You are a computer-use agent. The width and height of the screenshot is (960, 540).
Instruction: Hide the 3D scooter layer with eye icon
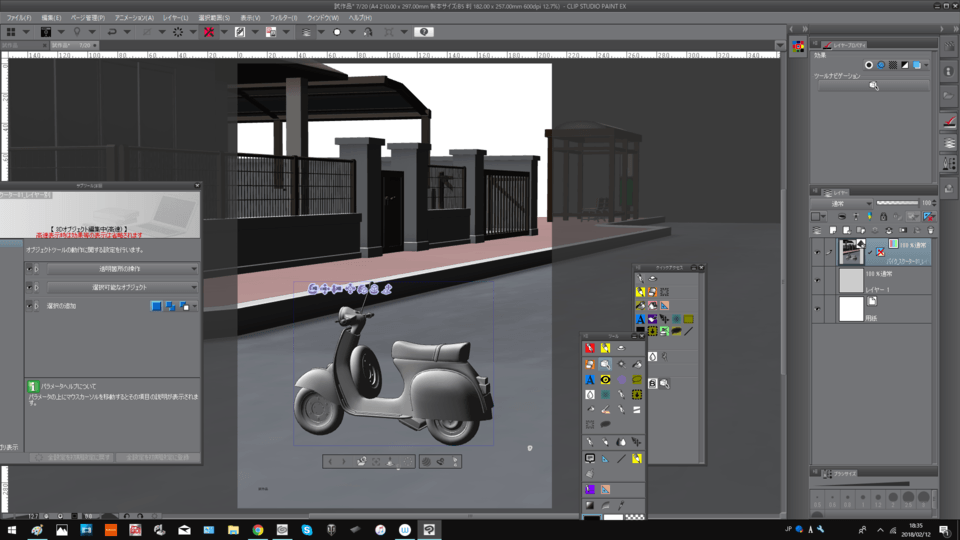[817, 252]
